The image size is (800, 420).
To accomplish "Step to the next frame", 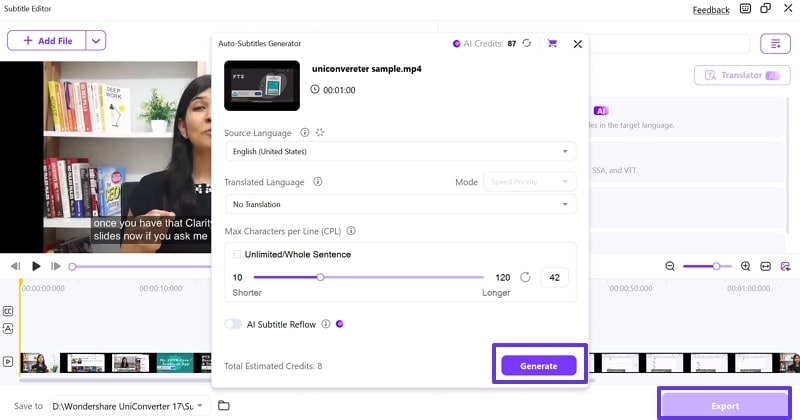I will tap(56, 266).
